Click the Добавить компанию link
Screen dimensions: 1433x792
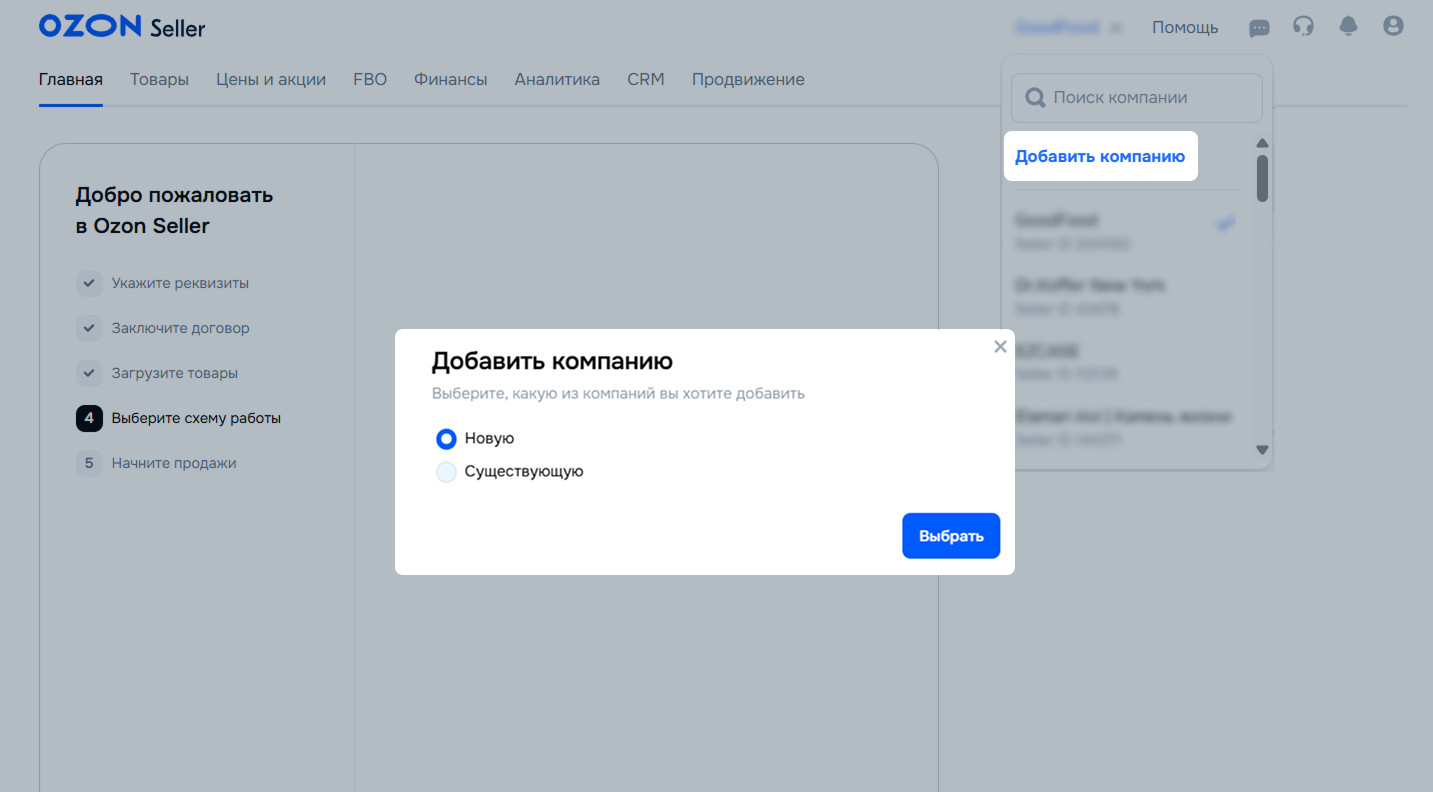[1099, 157]
